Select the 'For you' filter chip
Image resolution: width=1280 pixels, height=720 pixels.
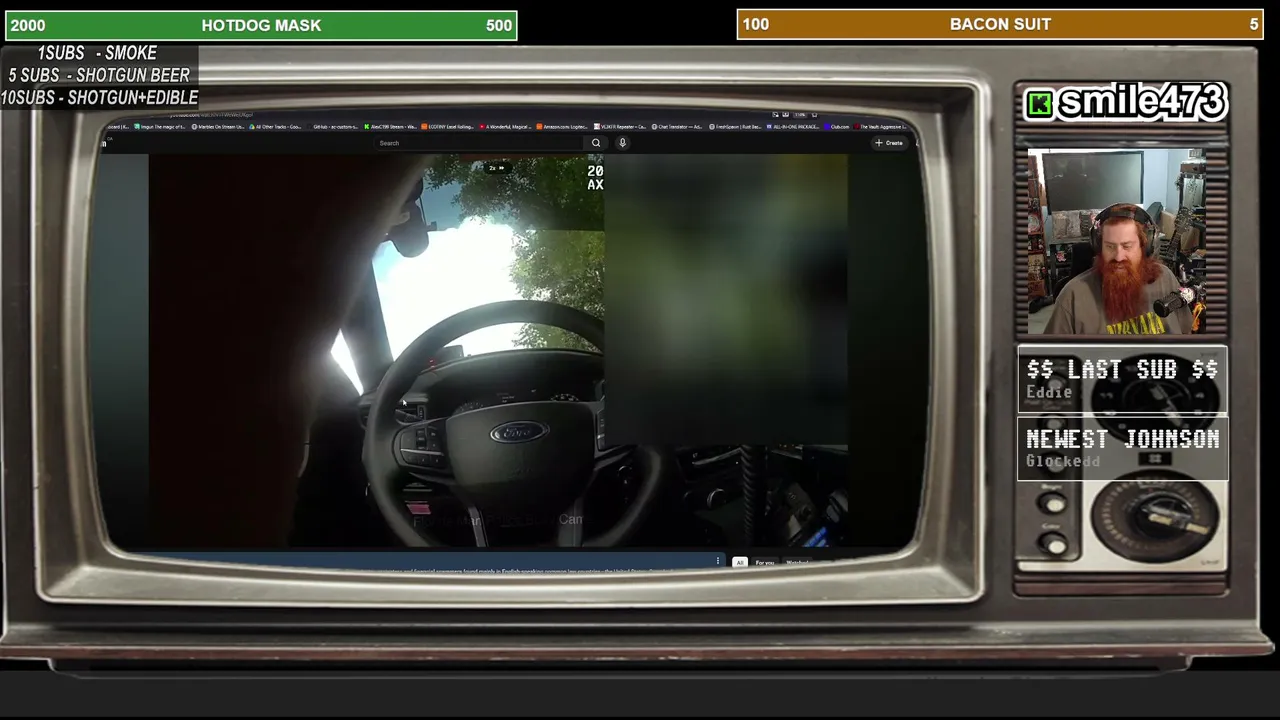point(765,563)
